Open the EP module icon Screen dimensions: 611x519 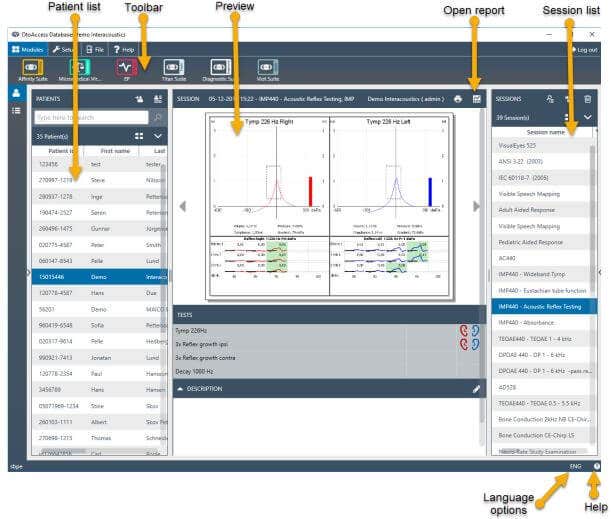pos(126,70)
